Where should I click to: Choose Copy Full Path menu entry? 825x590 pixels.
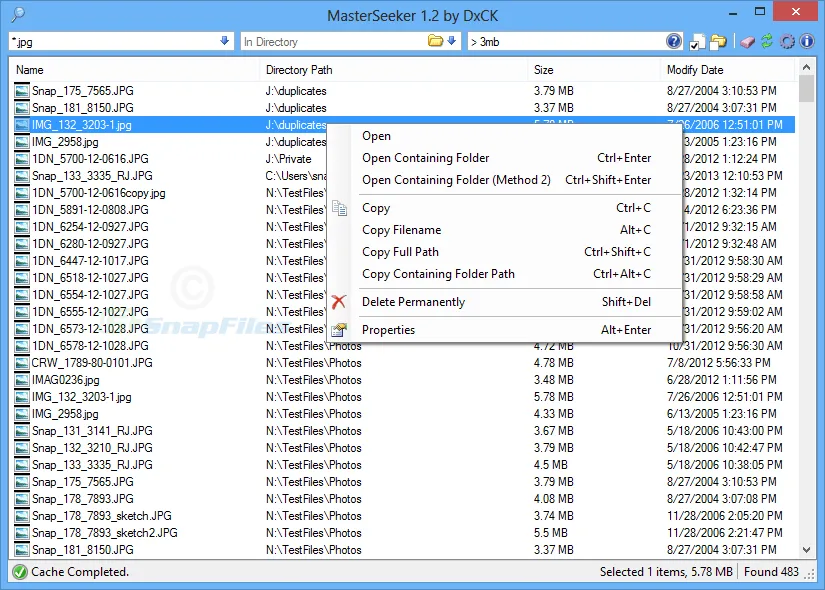505,252
